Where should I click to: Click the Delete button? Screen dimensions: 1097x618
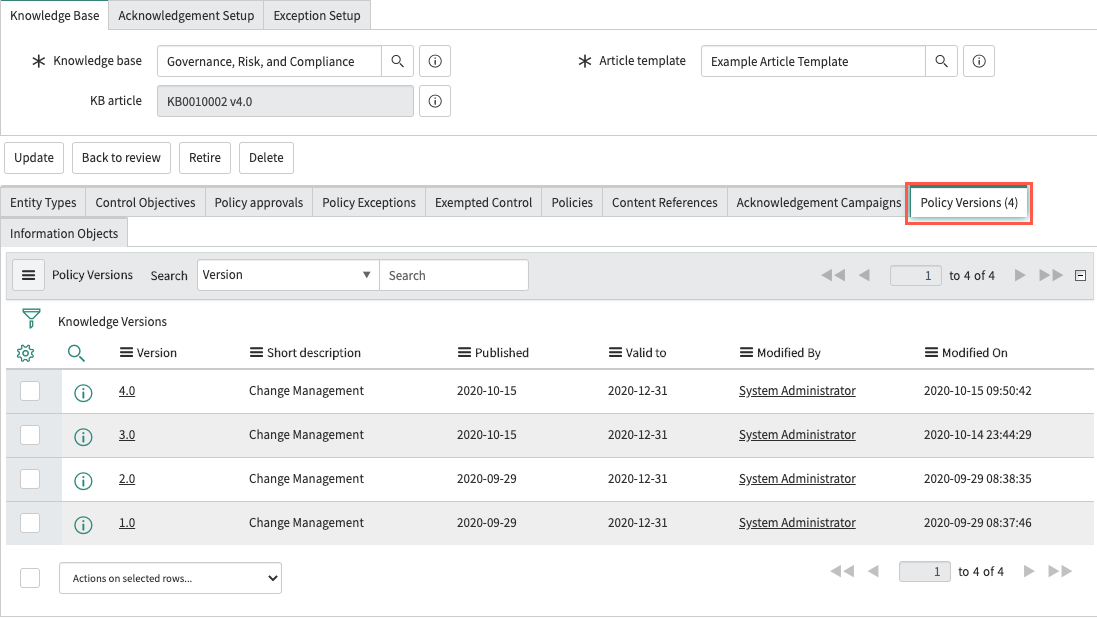click(x=267, y=157)
